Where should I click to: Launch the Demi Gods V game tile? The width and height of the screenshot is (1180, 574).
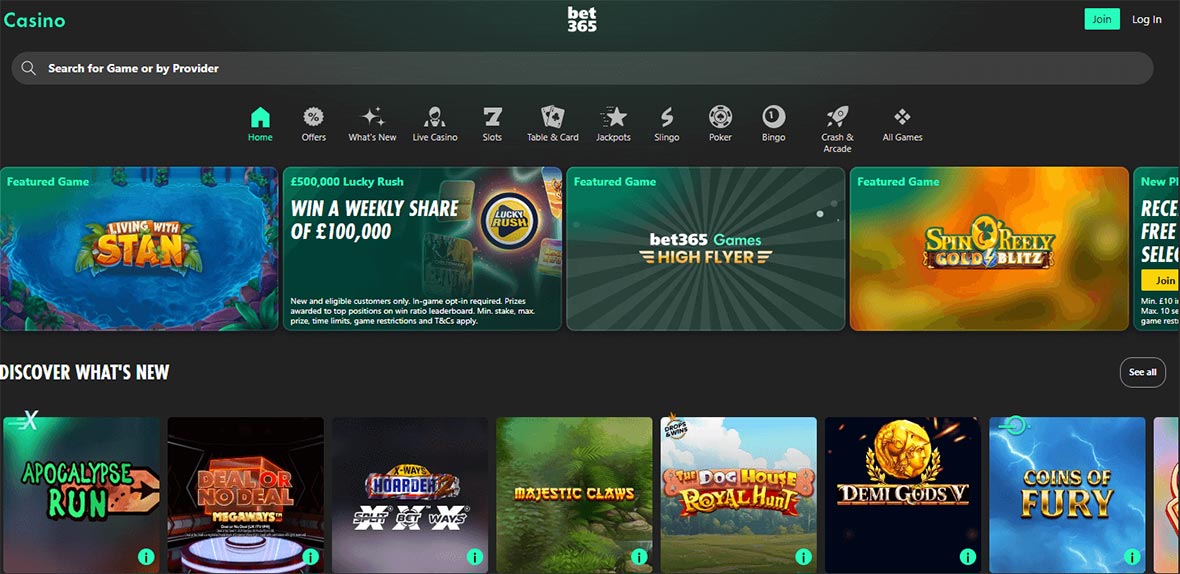click(903, 495)
